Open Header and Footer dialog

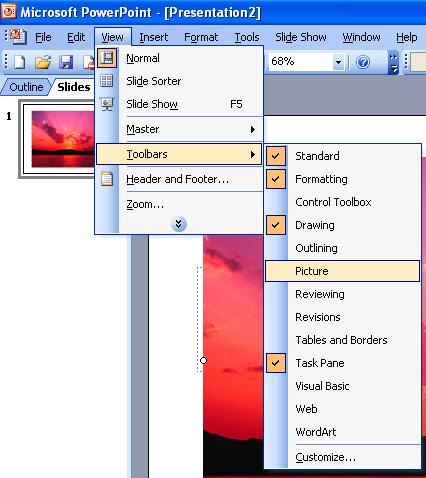[179, 179]
